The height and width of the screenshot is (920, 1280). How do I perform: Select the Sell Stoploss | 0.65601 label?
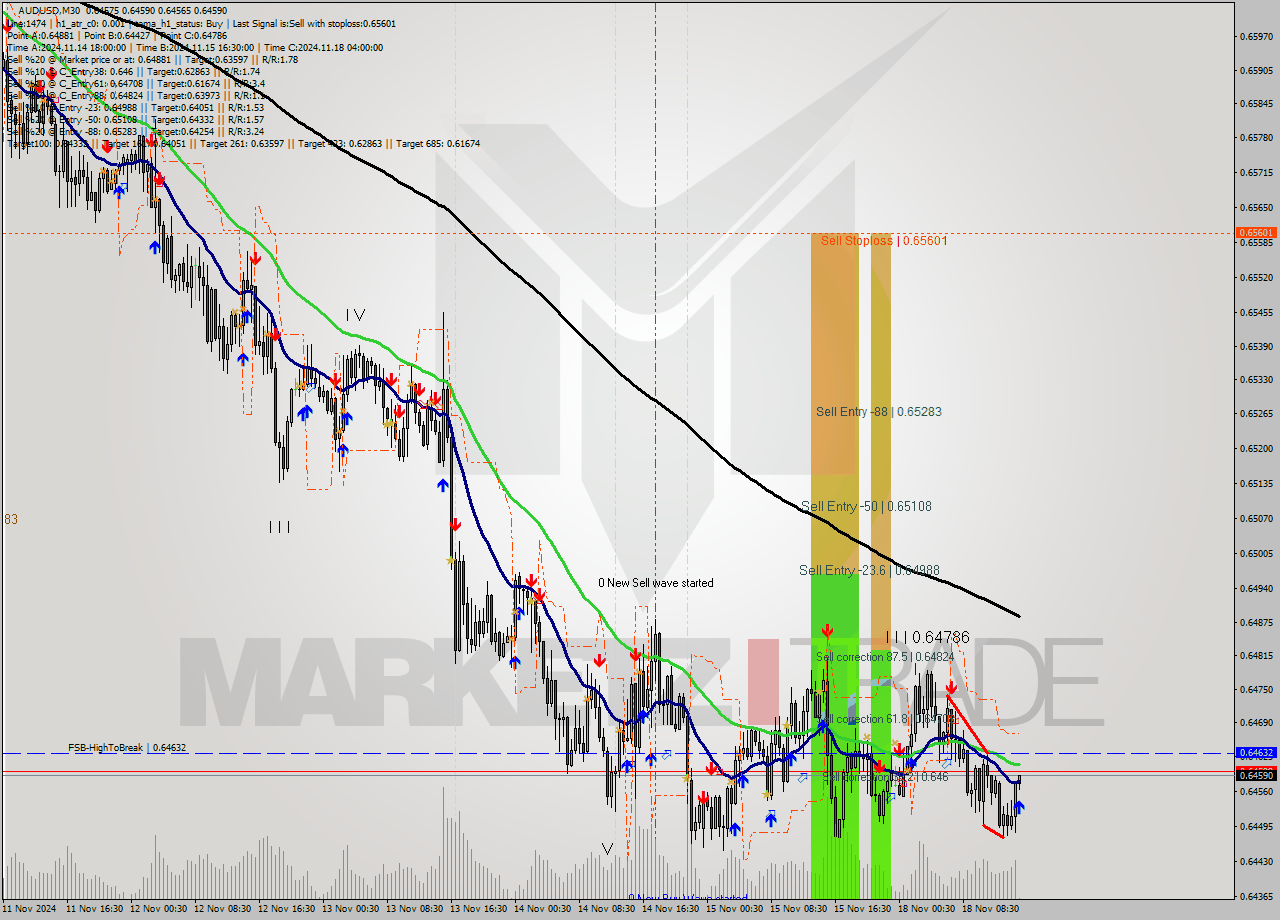884,241
